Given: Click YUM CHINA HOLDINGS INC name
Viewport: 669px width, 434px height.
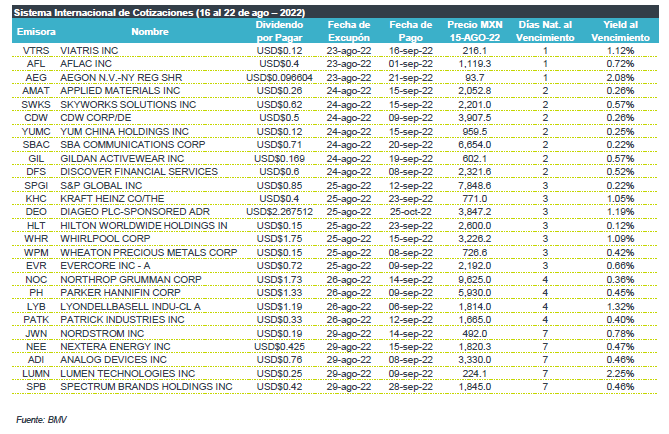Looking at the screenshot, I should [124, 131].
